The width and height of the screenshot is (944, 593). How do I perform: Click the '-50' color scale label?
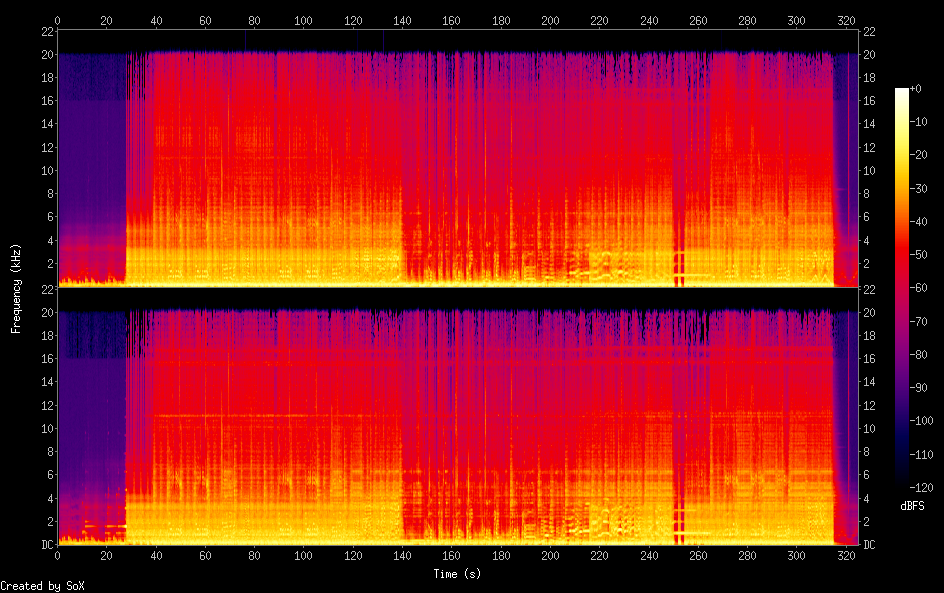click(919, 255)
